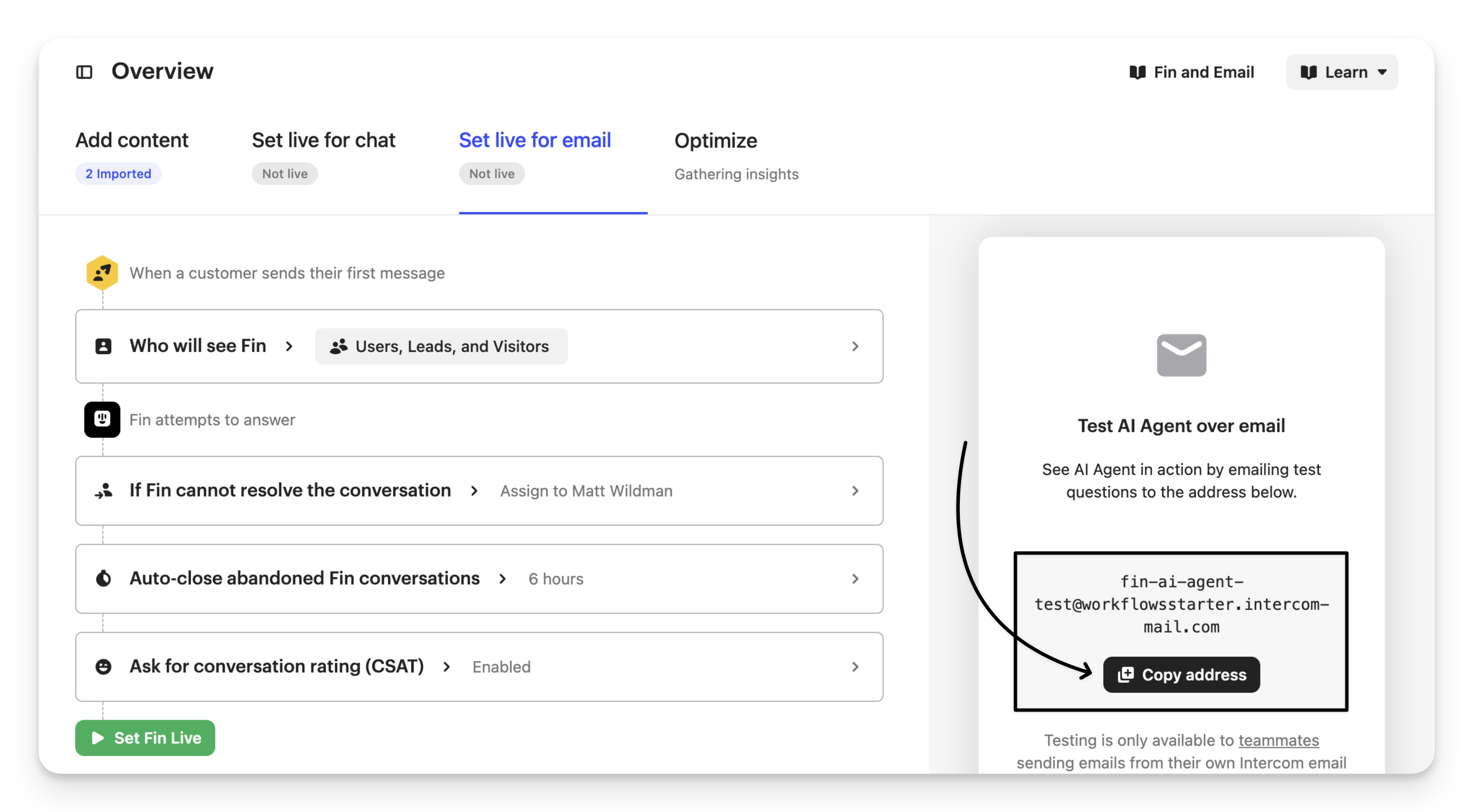This screenshot has width=1473, height=812.
Task: Switch to the Set live for chat tab
Action: (324, 140)
